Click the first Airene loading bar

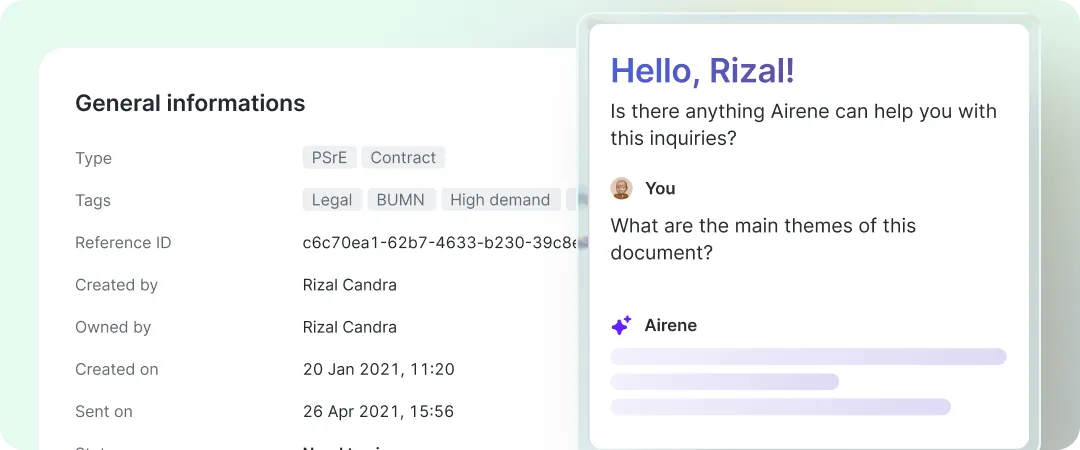coord(808,356)
